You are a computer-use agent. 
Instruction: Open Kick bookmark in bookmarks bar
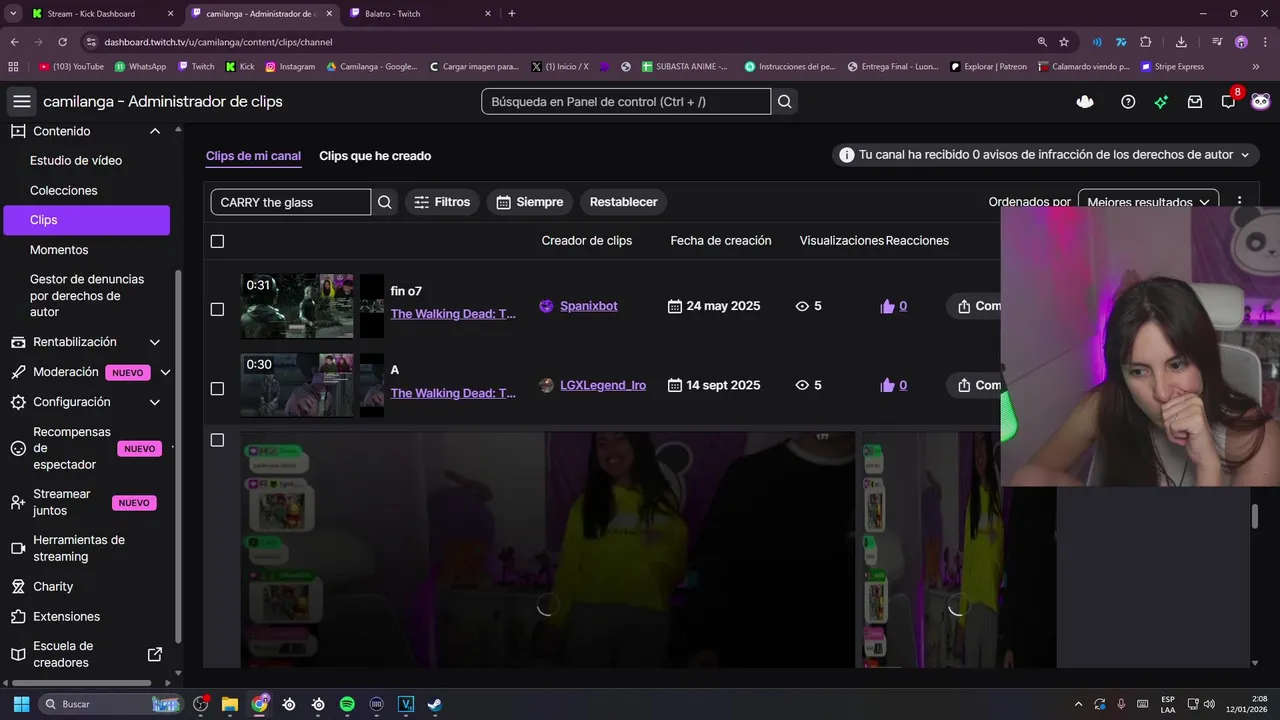coord(240,67)
